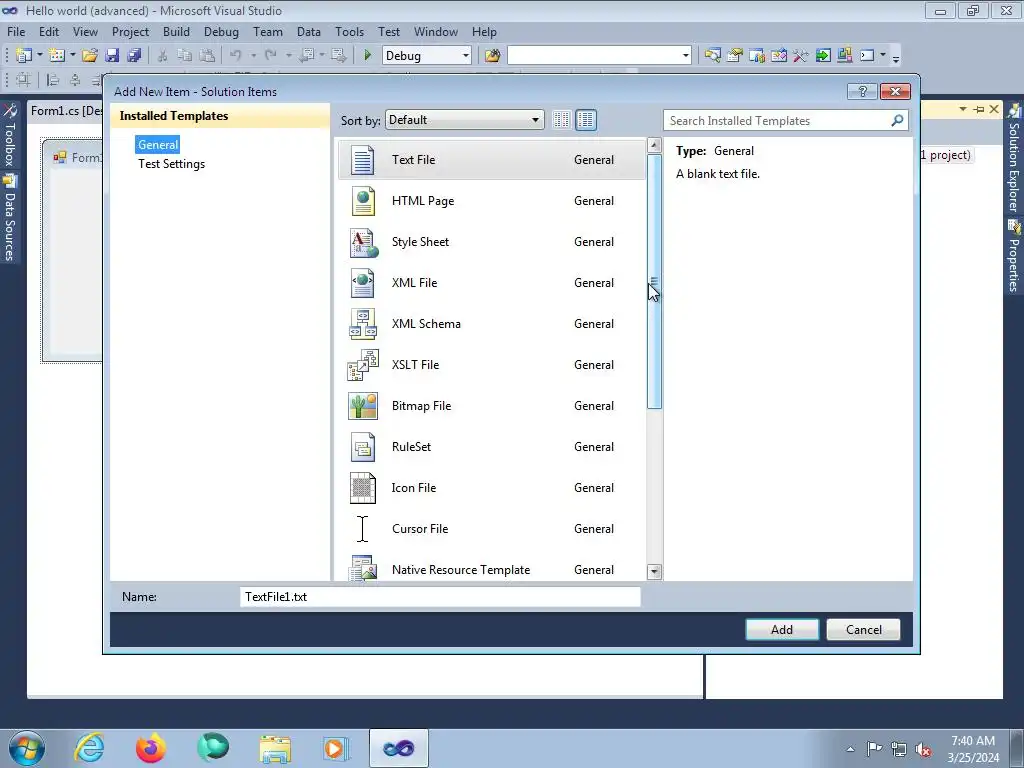Open the dialog help button
The image size is (1024, 768).
pyautogui.click(x=862, y=91)
